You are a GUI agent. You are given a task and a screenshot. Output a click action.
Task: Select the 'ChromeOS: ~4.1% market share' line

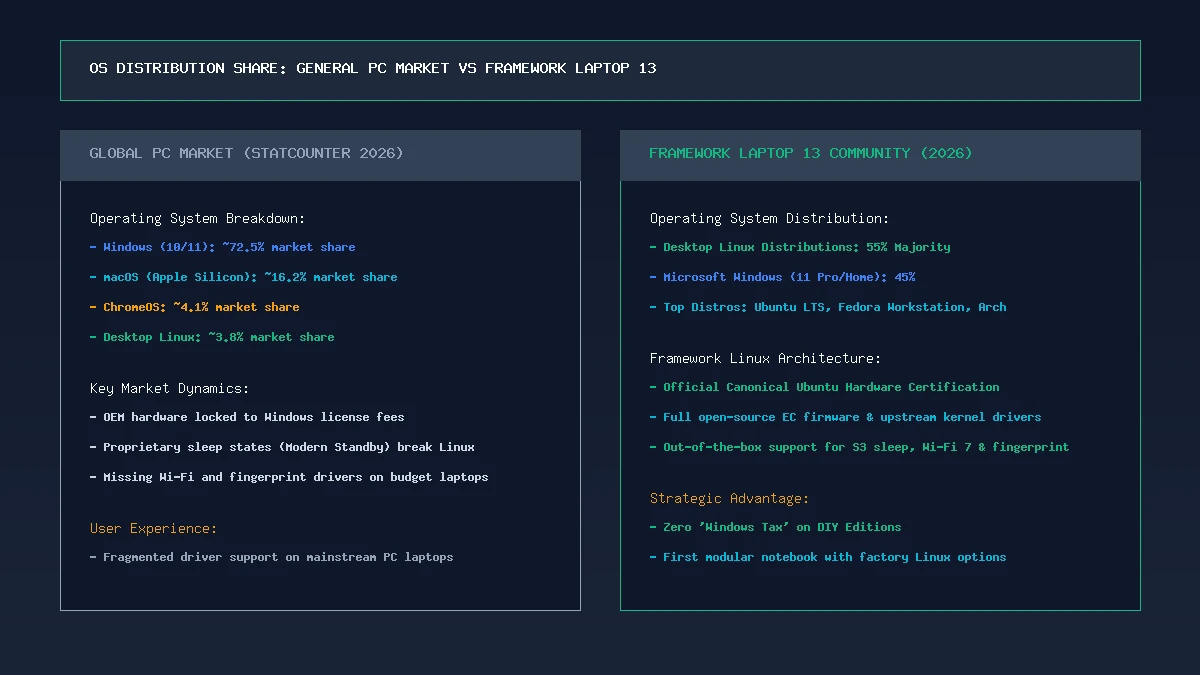194,307
